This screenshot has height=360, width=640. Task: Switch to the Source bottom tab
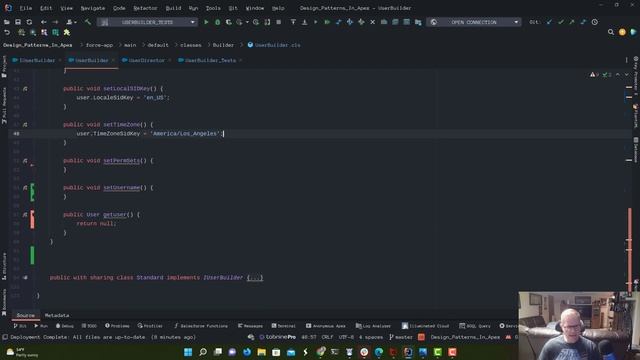(25, 315)
